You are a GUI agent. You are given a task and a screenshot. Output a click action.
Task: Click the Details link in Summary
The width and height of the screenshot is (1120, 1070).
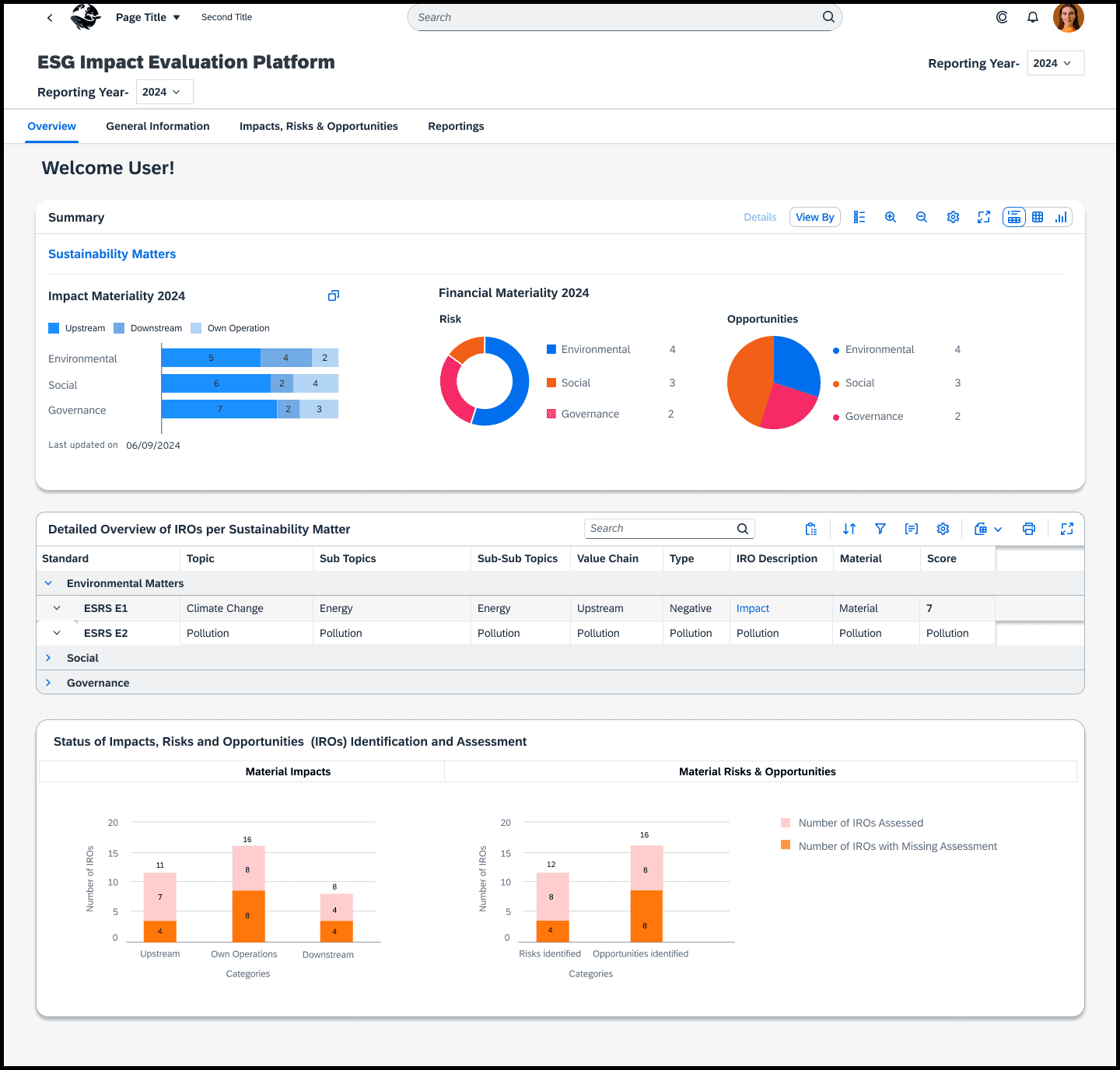pyautogui.click(x=760, y=218)
